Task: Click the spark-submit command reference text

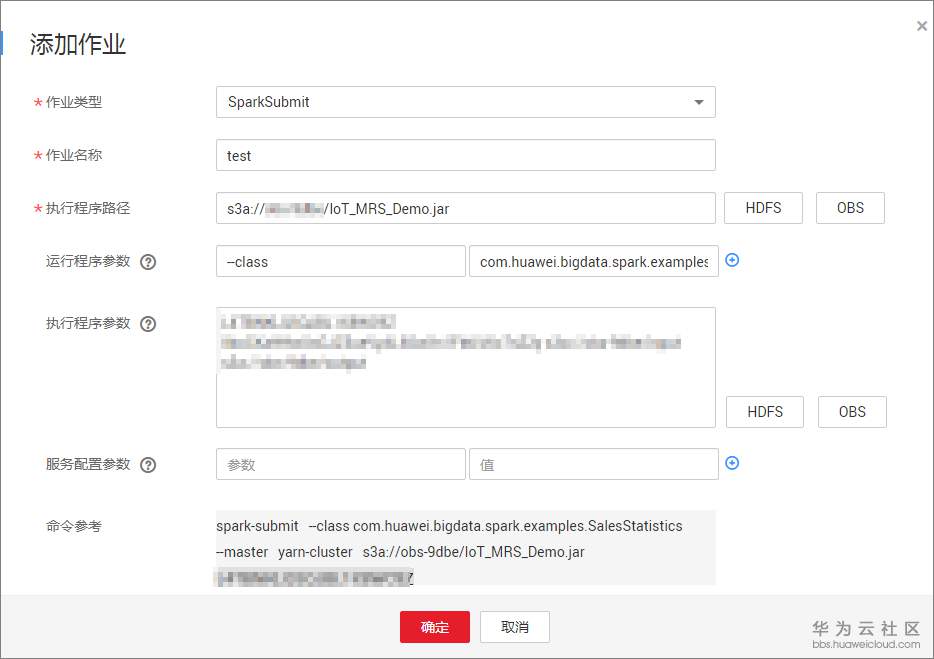Action: point(449,526)
